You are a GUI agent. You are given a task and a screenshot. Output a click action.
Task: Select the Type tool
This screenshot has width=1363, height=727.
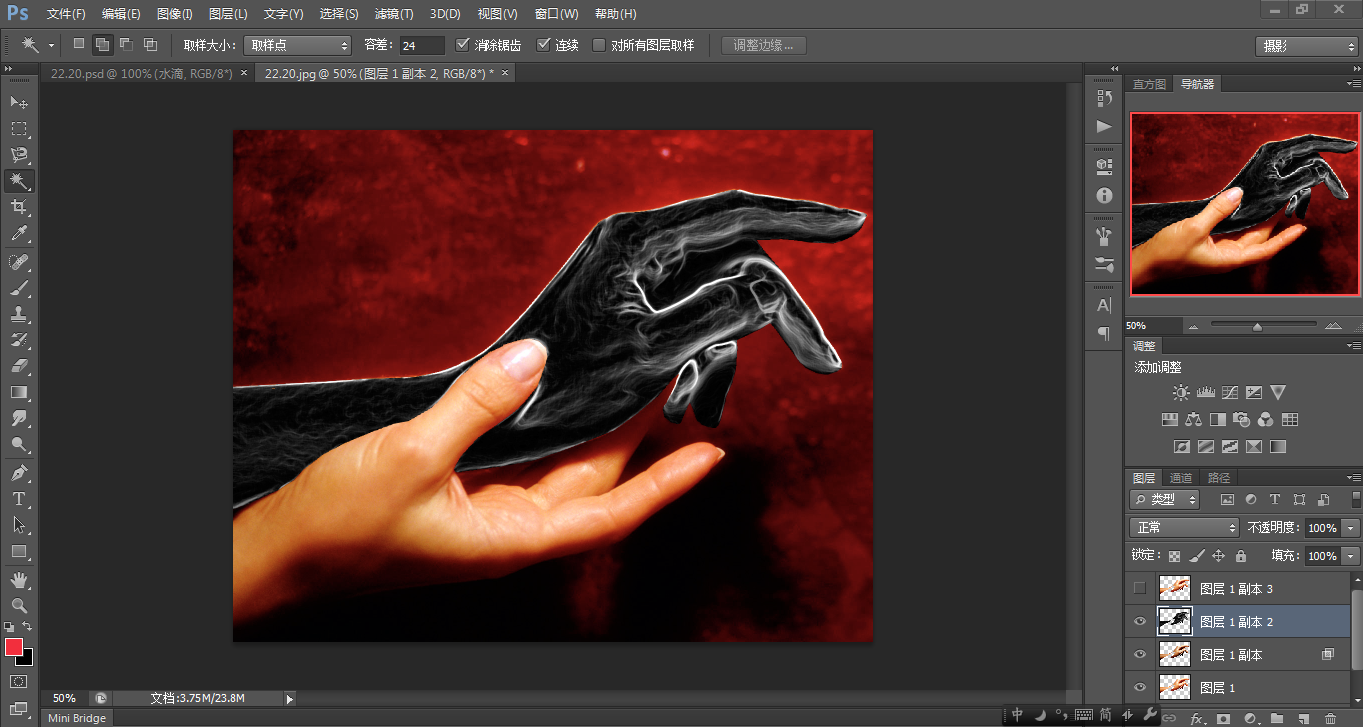tap(19, 499)
